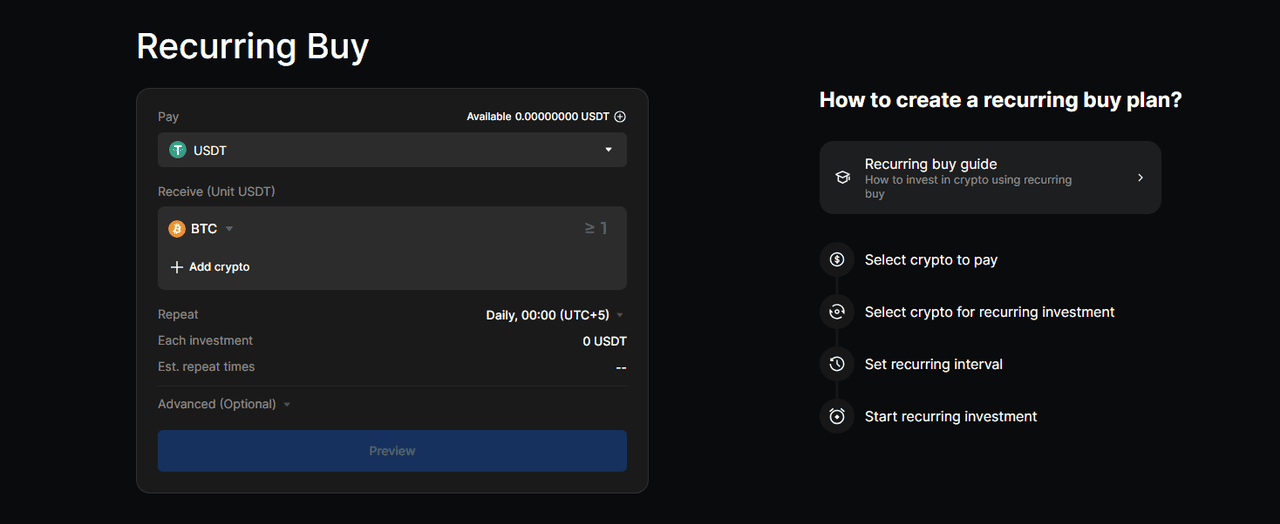This screenshot has width=1280, height=524.
Task: Click the Each investment 0 USDT value
Action: point(604,341)
